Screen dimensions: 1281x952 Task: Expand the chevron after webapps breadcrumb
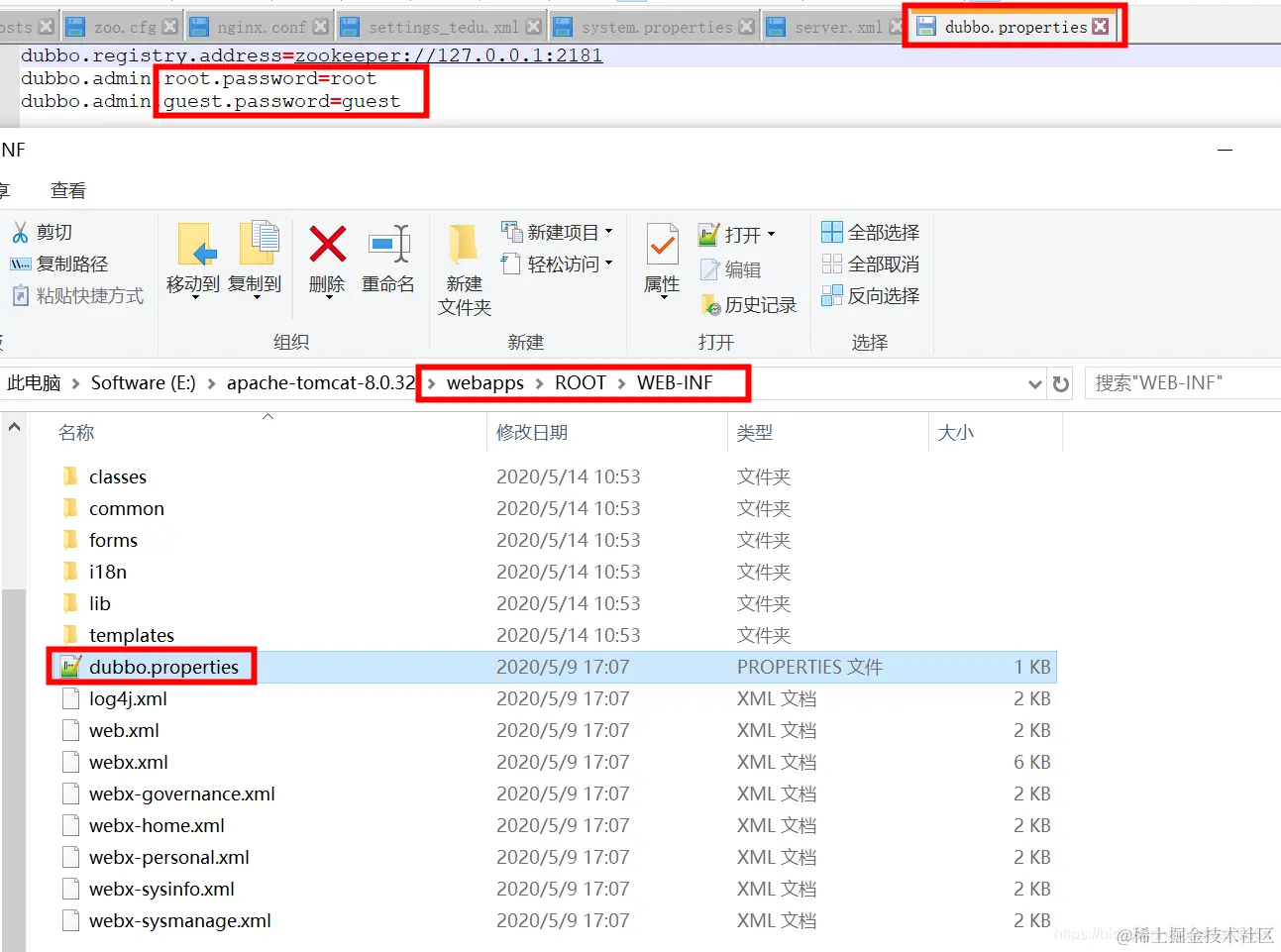point(540,383)
